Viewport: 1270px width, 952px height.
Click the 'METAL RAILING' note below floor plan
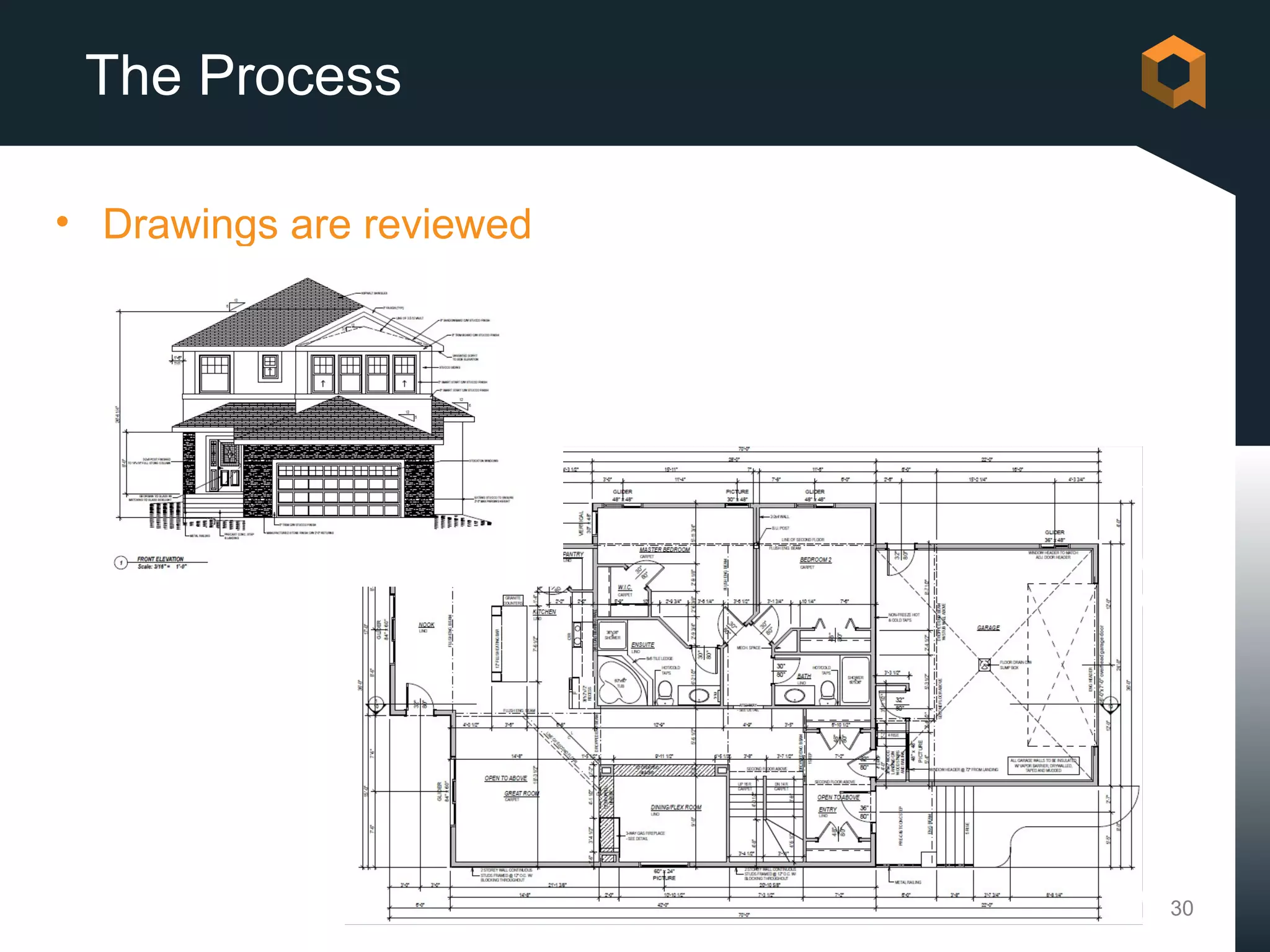click(x=908, y=882)
